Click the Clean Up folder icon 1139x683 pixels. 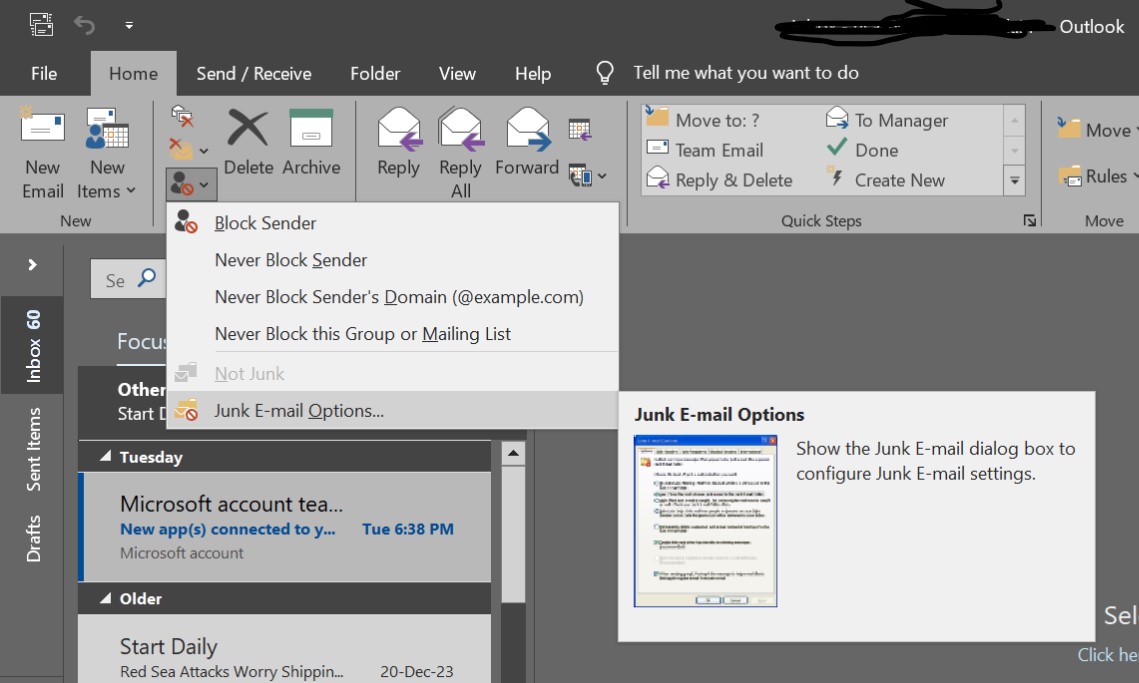(181, 149)
